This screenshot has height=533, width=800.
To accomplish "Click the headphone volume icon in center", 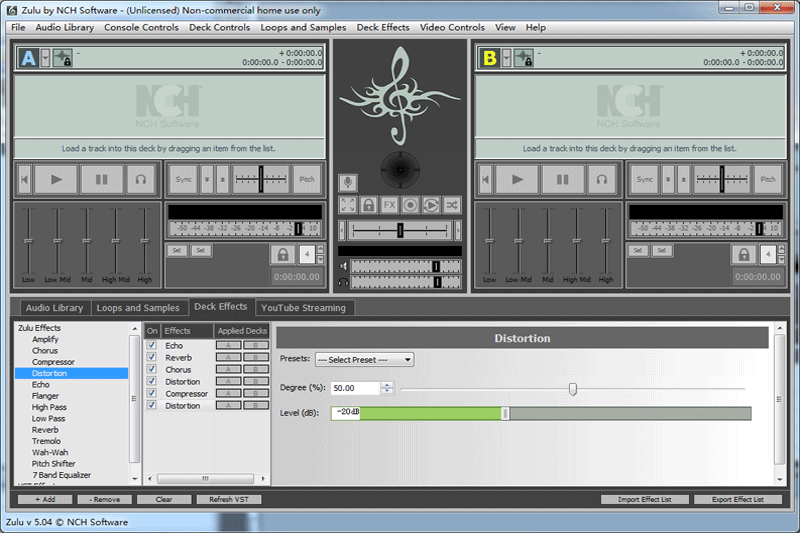I will click(x=343, y=282).
